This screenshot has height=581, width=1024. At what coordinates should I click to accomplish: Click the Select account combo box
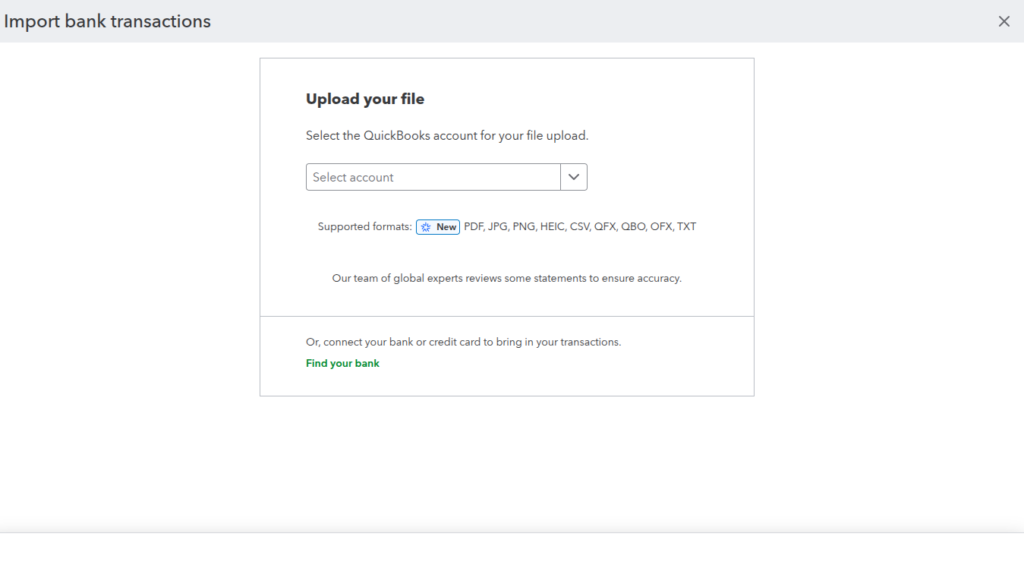tap(432, 176)
